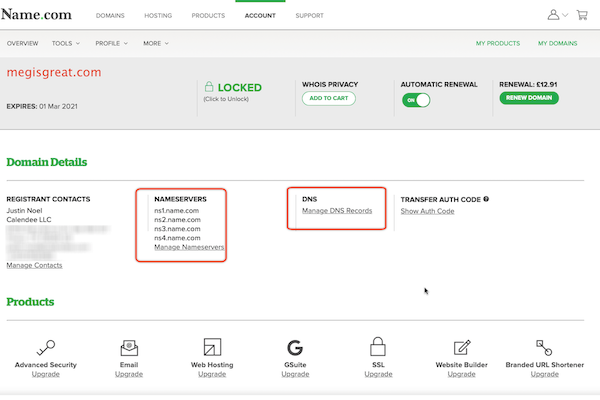Click the Registrant Contacts heading
The image size is (600, 400).
[48, 199]
